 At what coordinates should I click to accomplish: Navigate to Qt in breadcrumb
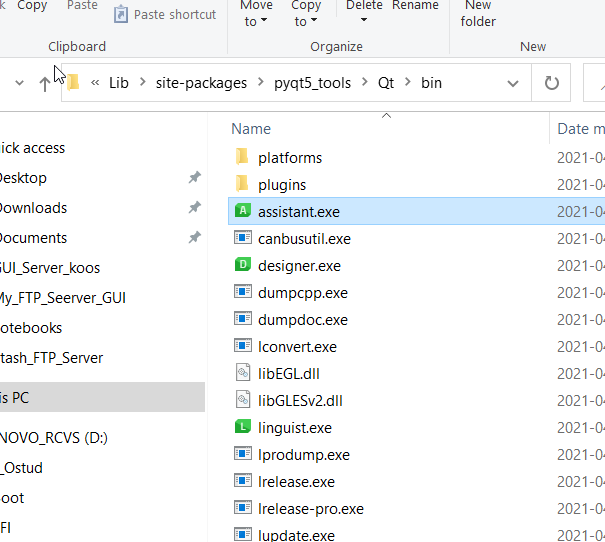pyautogui.click(x=386, y=83)
